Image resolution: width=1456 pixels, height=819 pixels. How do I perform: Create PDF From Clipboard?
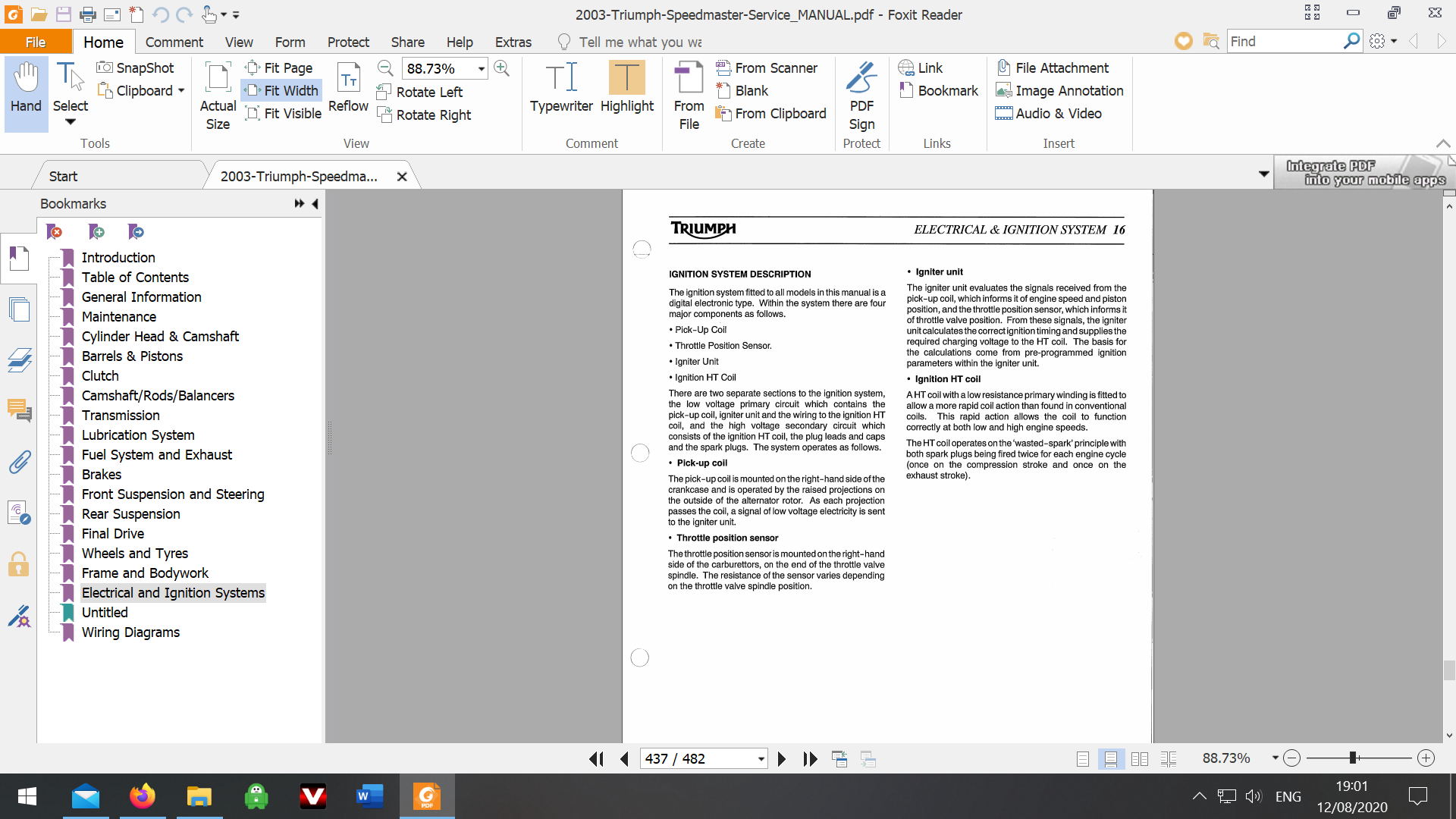771,113
